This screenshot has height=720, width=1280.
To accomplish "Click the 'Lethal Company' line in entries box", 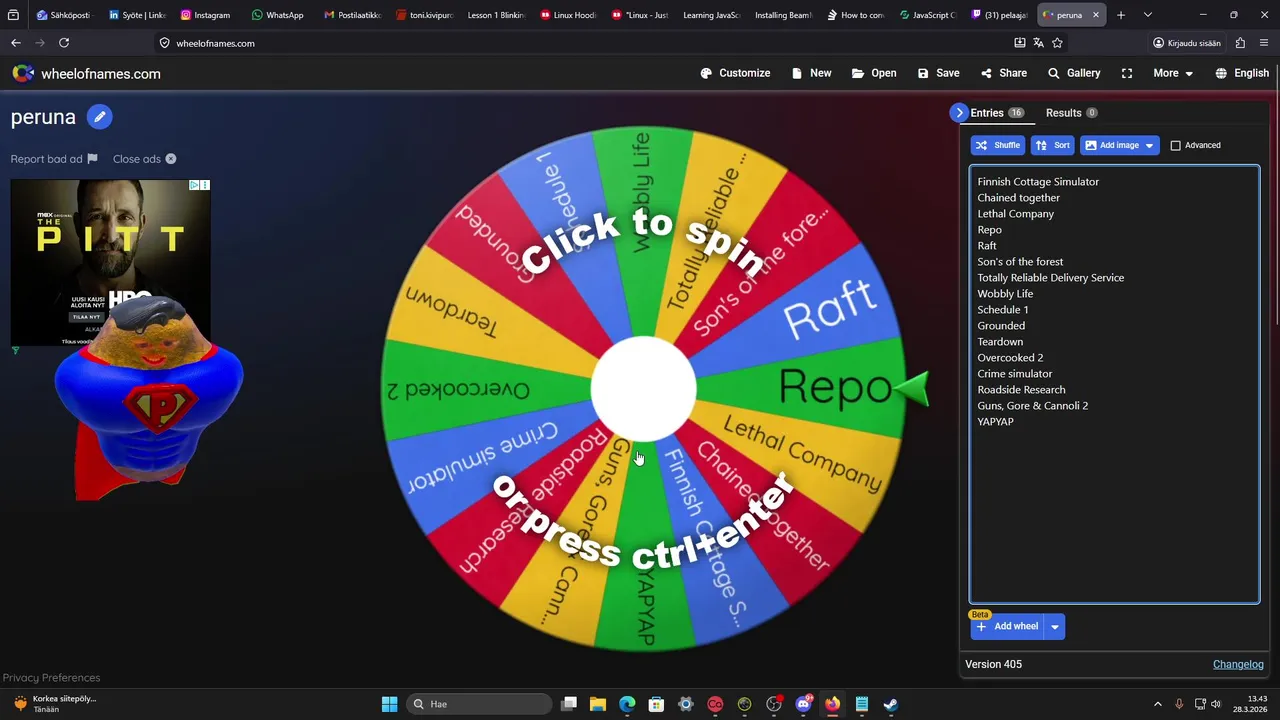I will (x=1015, y=214).
